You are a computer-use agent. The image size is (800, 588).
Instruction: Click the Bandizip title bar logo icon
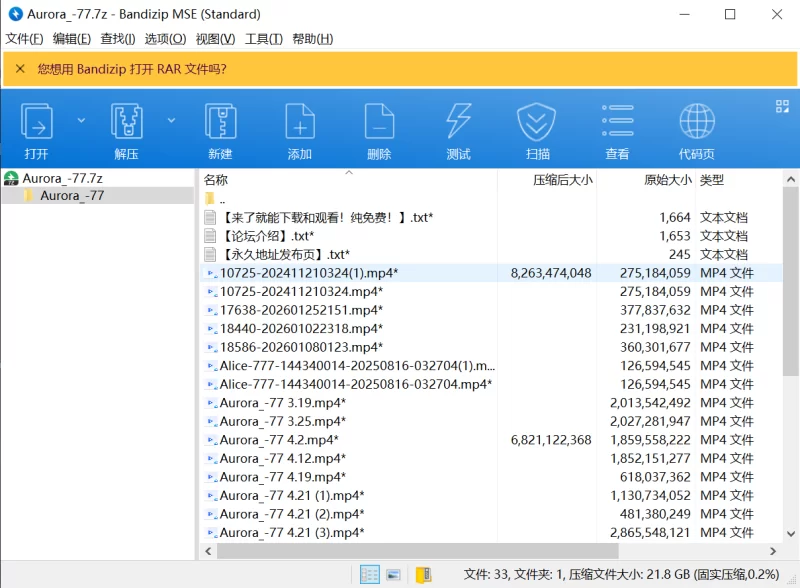(x=15, y=14)
